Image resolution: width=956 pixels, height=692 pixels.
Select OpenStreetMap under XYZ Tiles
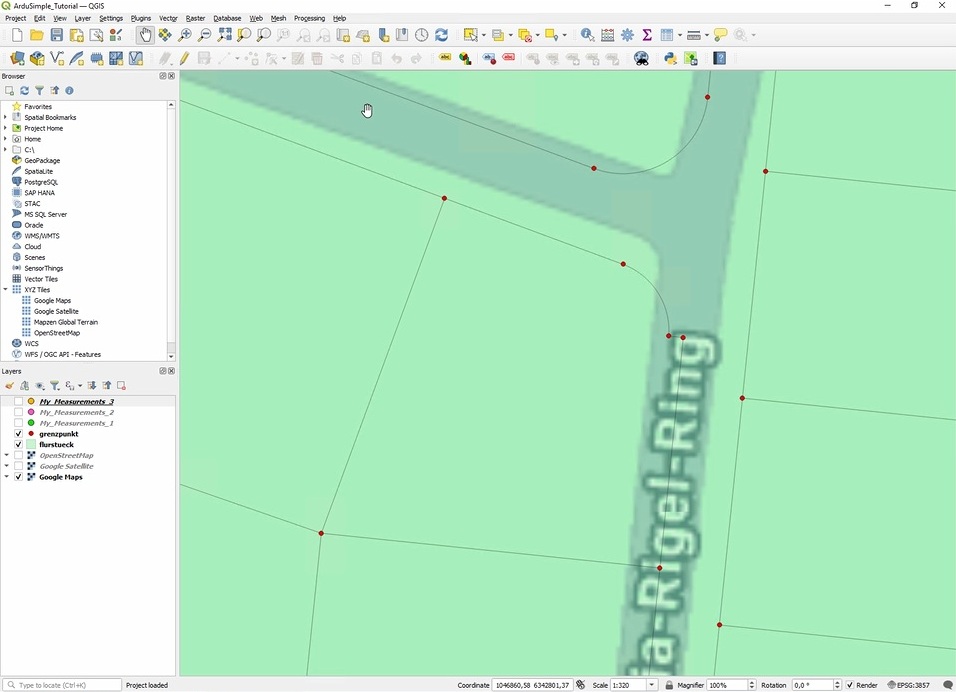56,333
